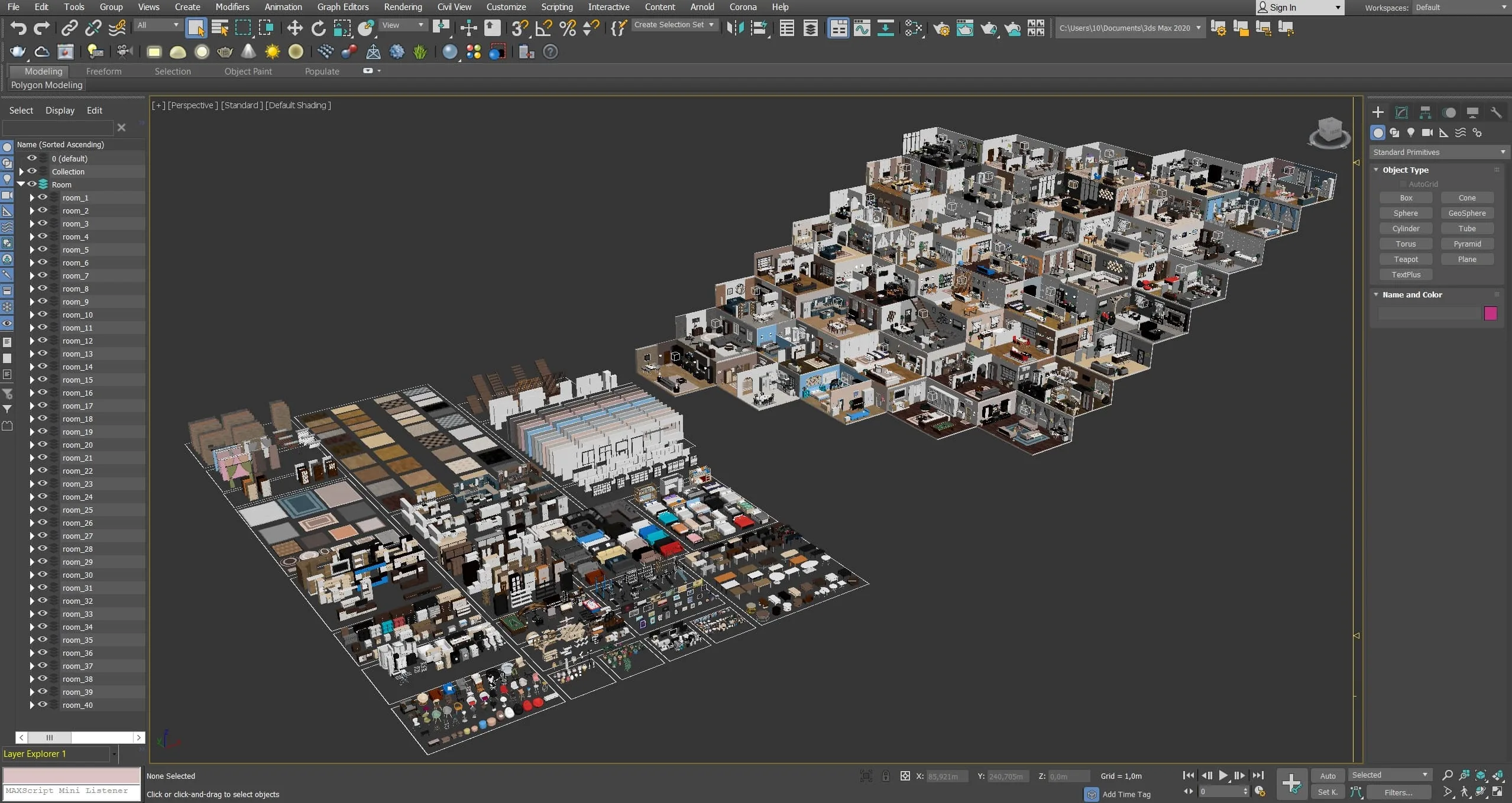Open the Rendering menu
1512x803 pixels.
pyautogui.click(x=403, y=7)
